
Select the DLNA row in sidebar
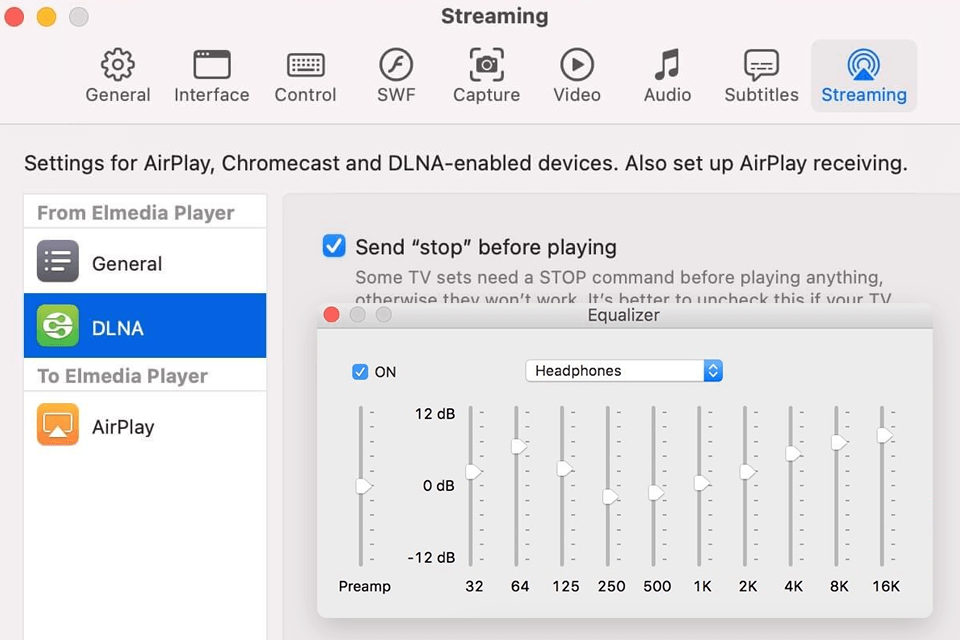coord(145,325)
